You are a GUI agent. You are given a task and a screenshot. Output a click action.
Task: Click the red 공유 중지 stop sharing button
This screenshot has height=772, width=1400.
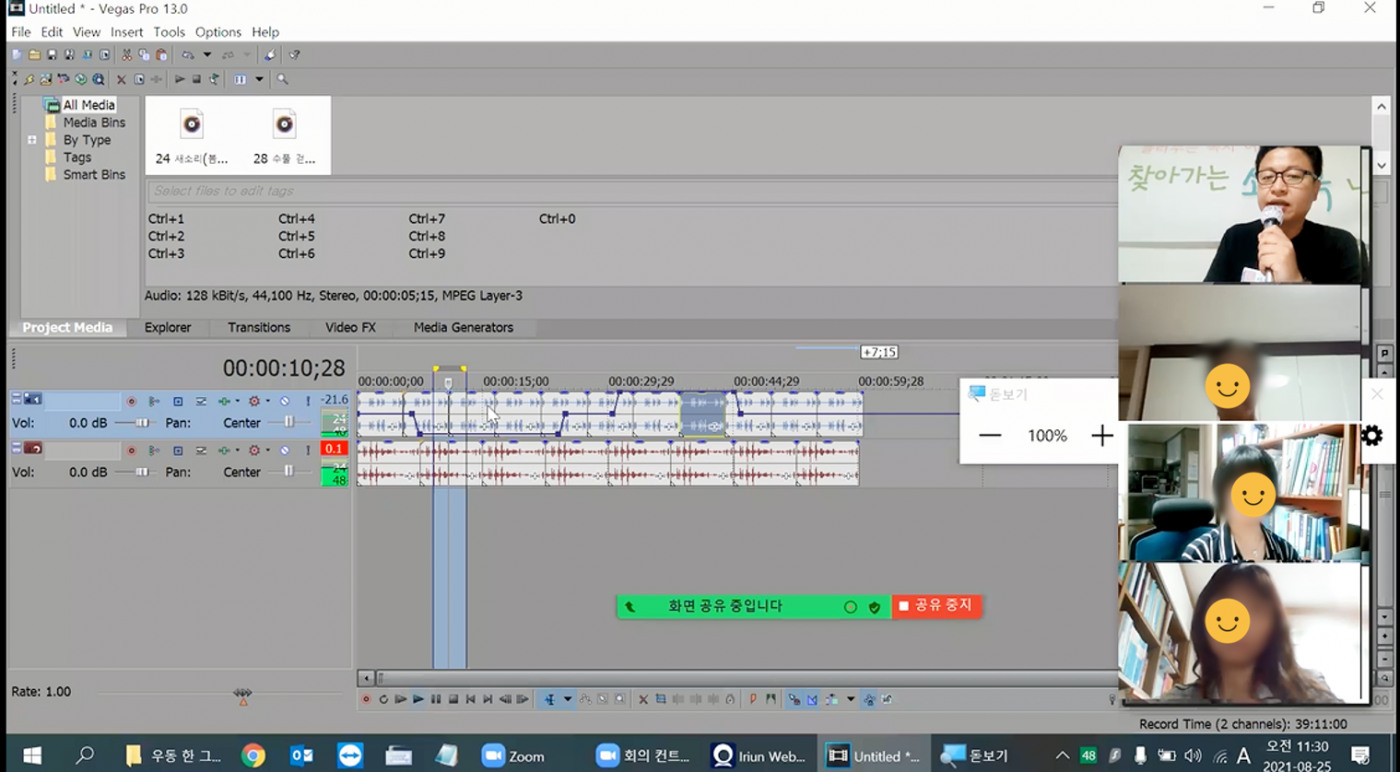pos(936,606)
